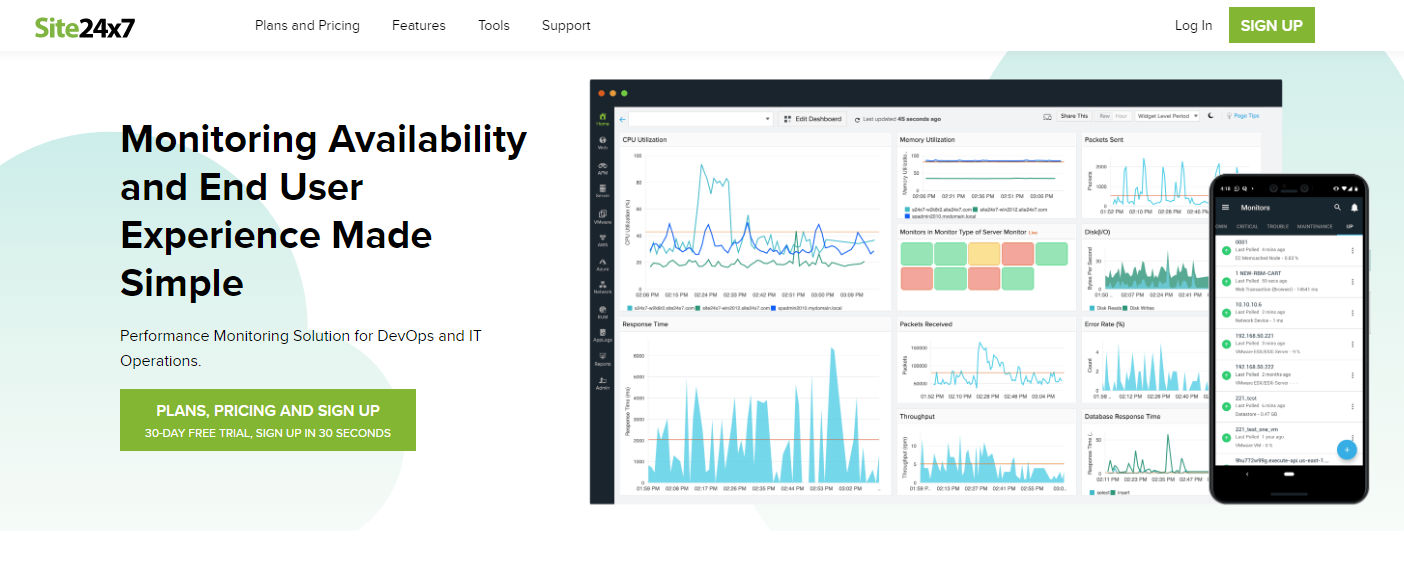The height and width of the screenshot is (574, 1404).
Task: Toggle dark mode moon icon
Action: click(x=1211, y=116)
